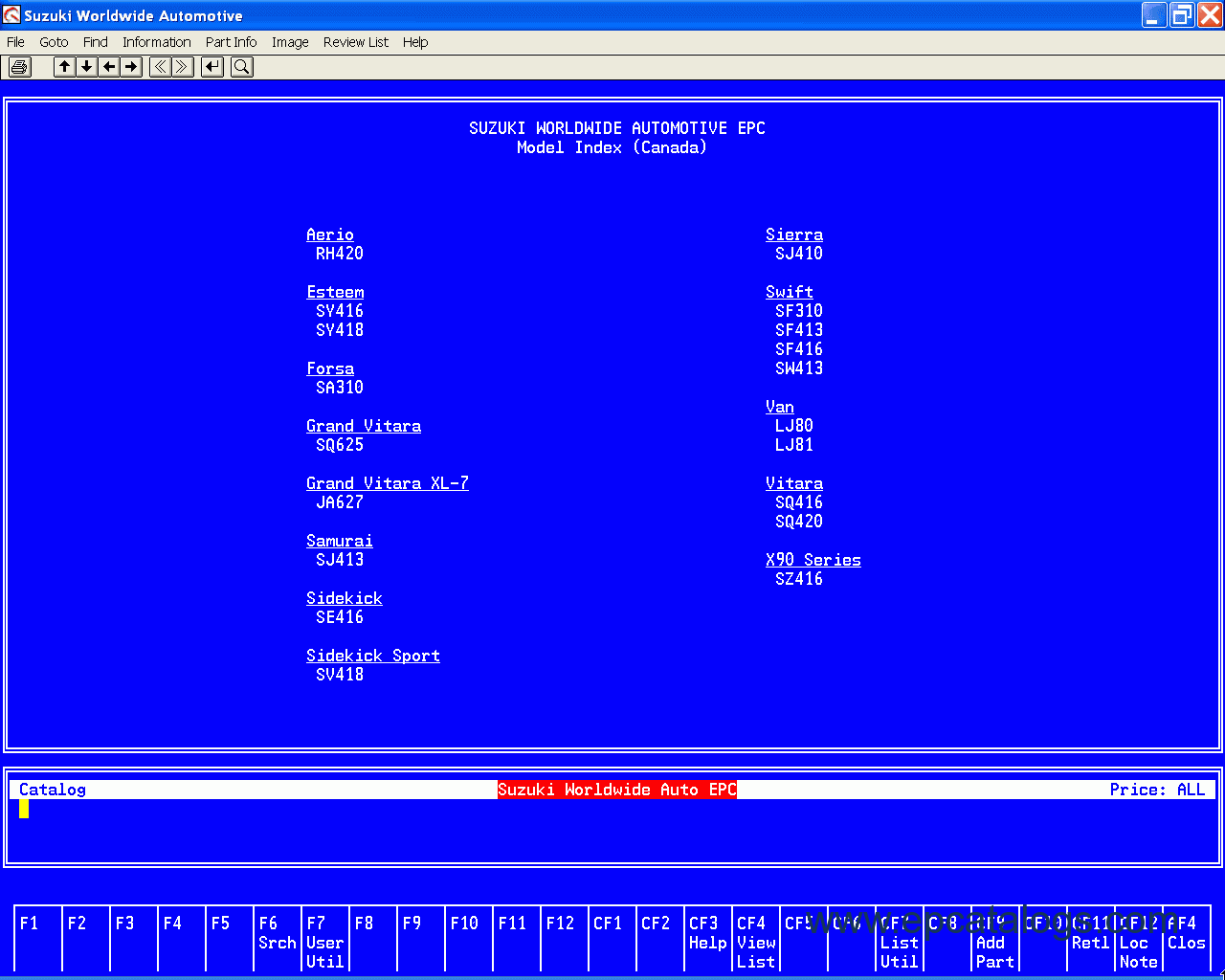
Task: Select the Esteem model heading
Action: [335, 292]
